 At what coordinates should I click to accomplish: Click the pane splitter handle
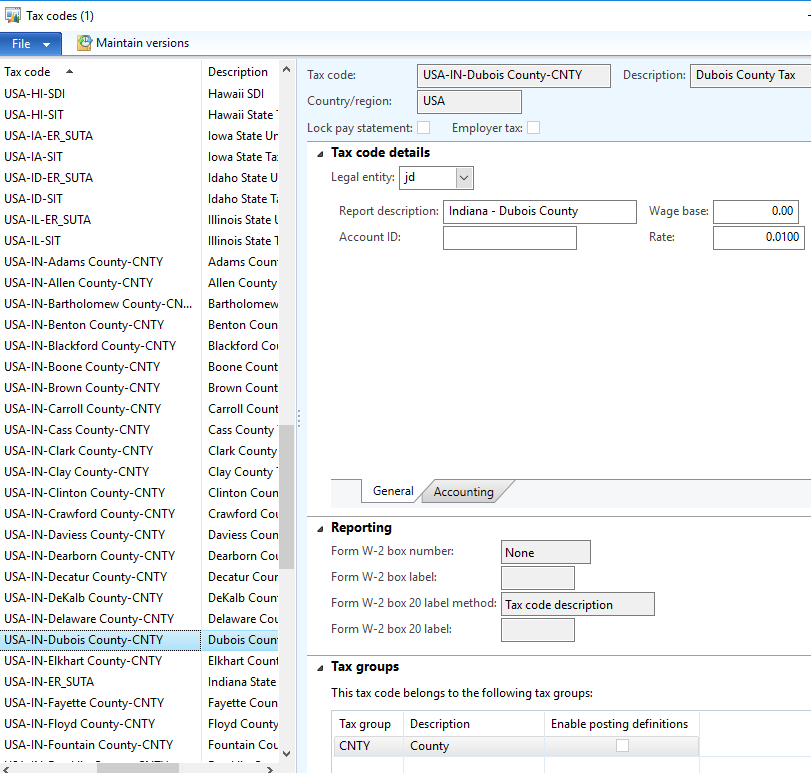click(299, 418)
